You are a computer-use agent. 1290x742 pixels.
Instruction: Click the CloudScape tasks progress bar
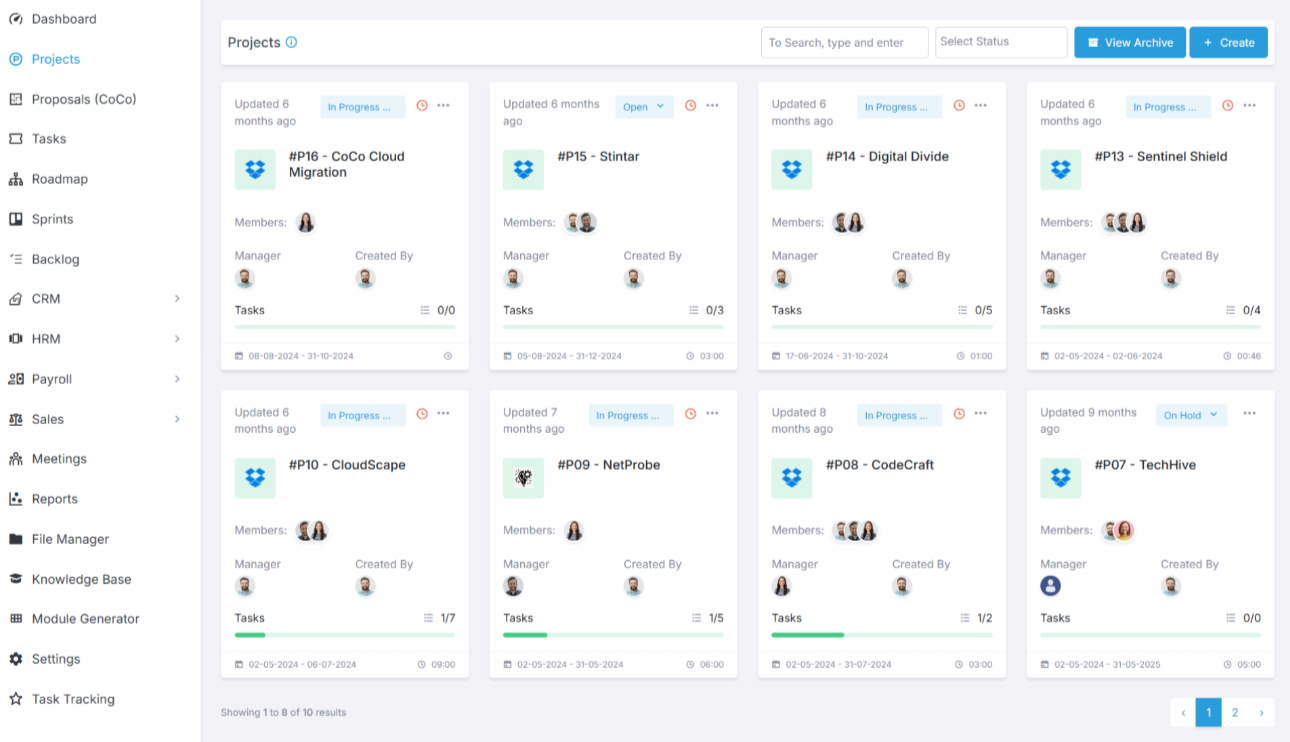tap(344, 635)
